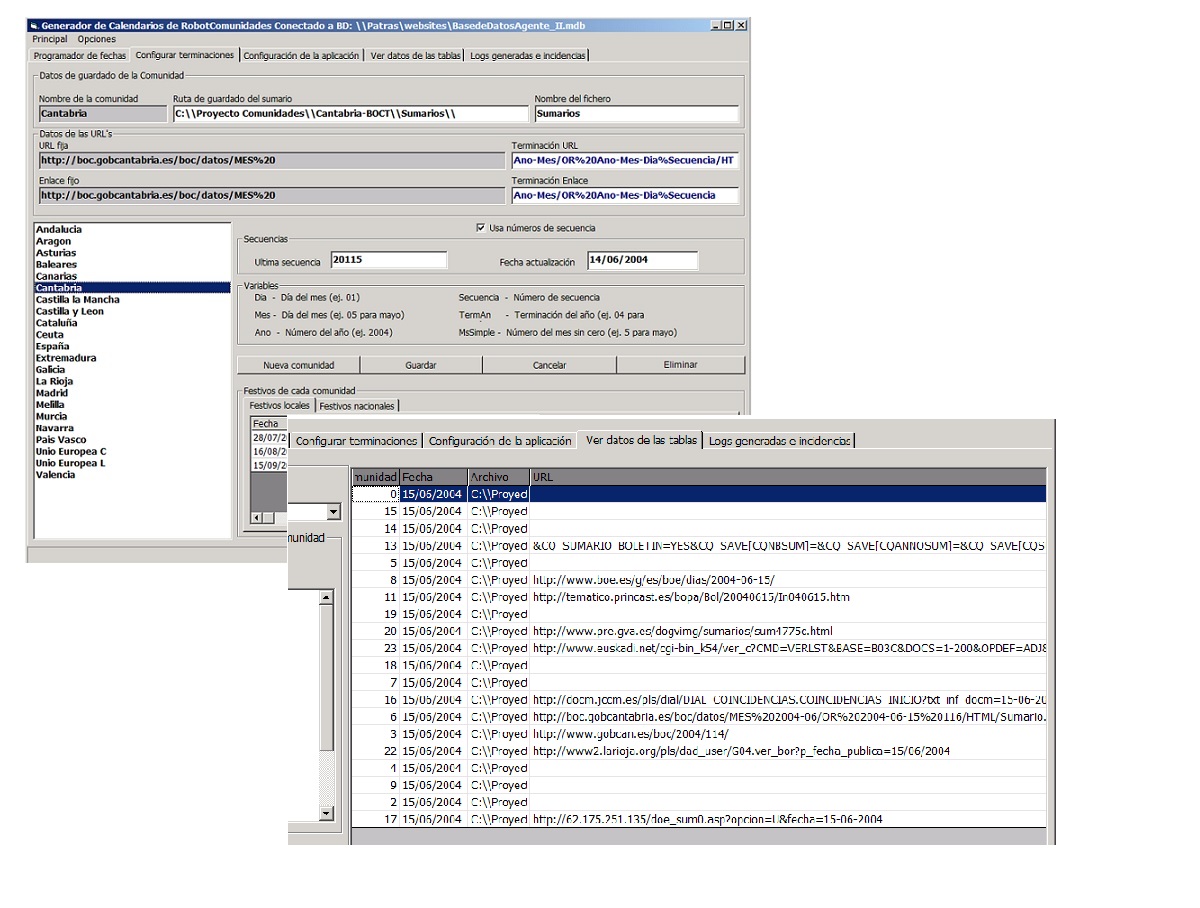
Task: Select Pais Vasco in the list
Action: [61, 440]
